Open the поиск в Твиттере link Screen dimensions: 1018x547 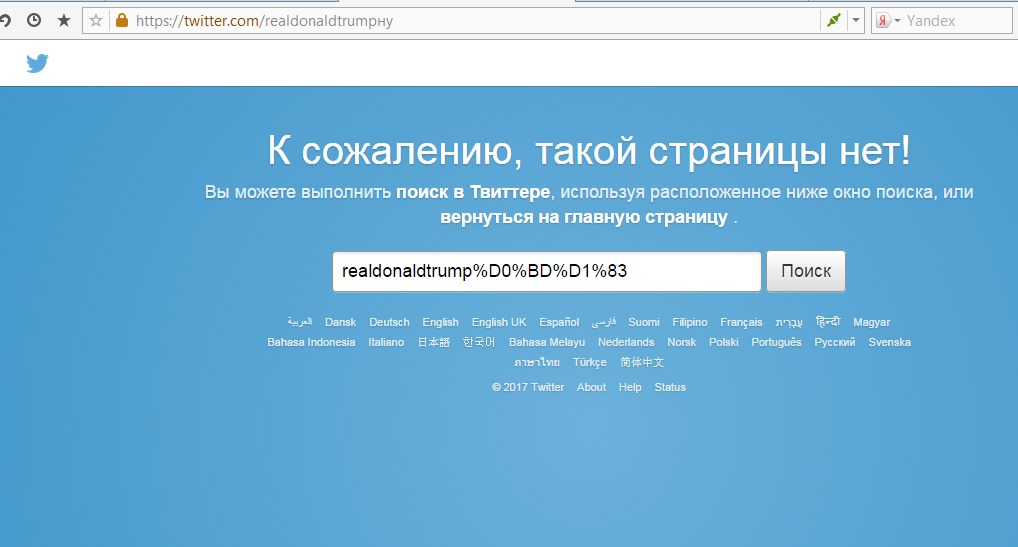coord(473,192)
